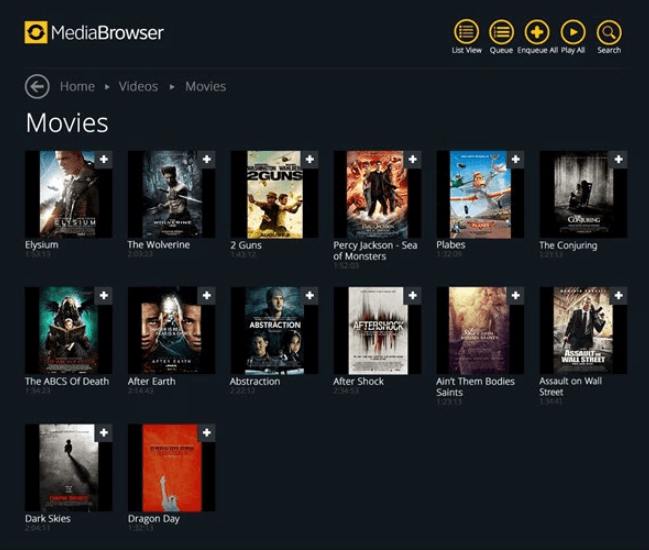Enqueue The ABCS Of Death via plus
Viewport: 649px width, 550px height.
point(103,295)
